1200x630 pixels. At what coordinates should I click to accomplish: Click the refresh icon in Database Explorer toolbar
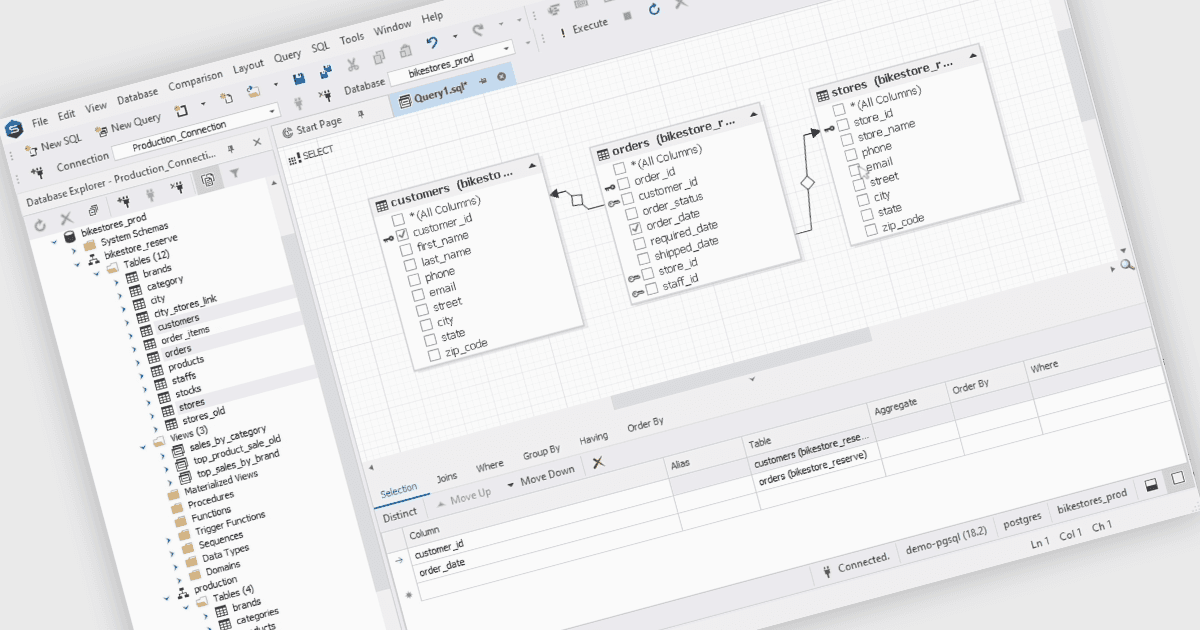[40, 226]
